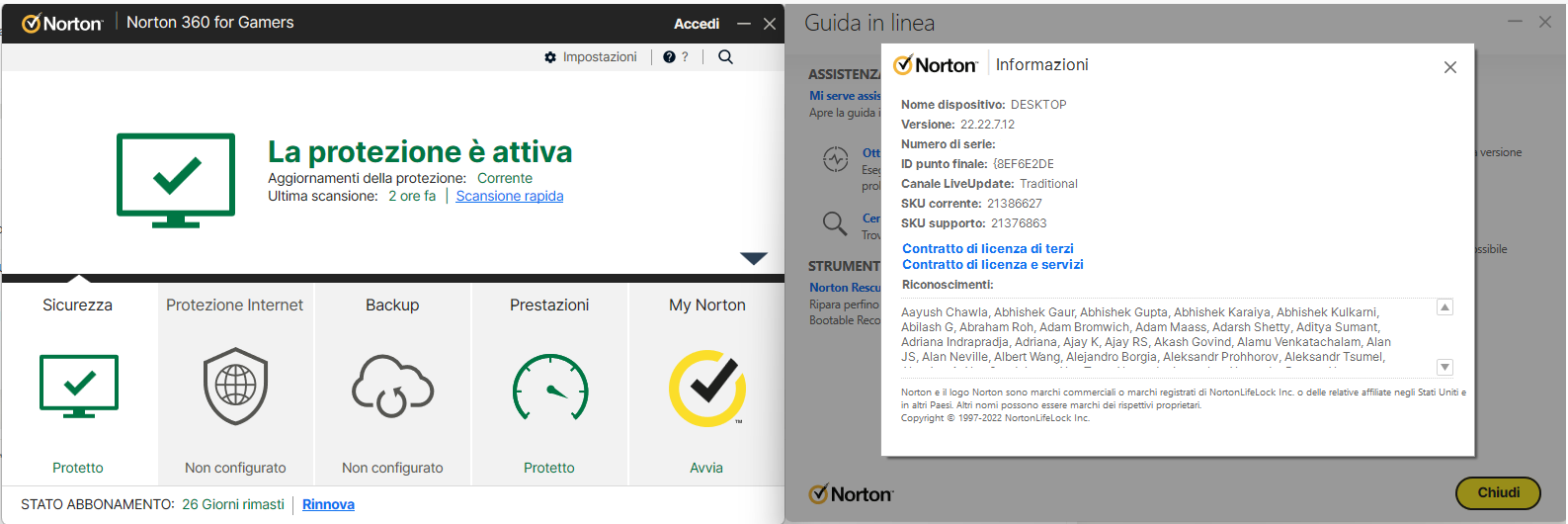Click the magnifier icon in Guida window
Screen dimensions: 1568x524
pos(835,223)
